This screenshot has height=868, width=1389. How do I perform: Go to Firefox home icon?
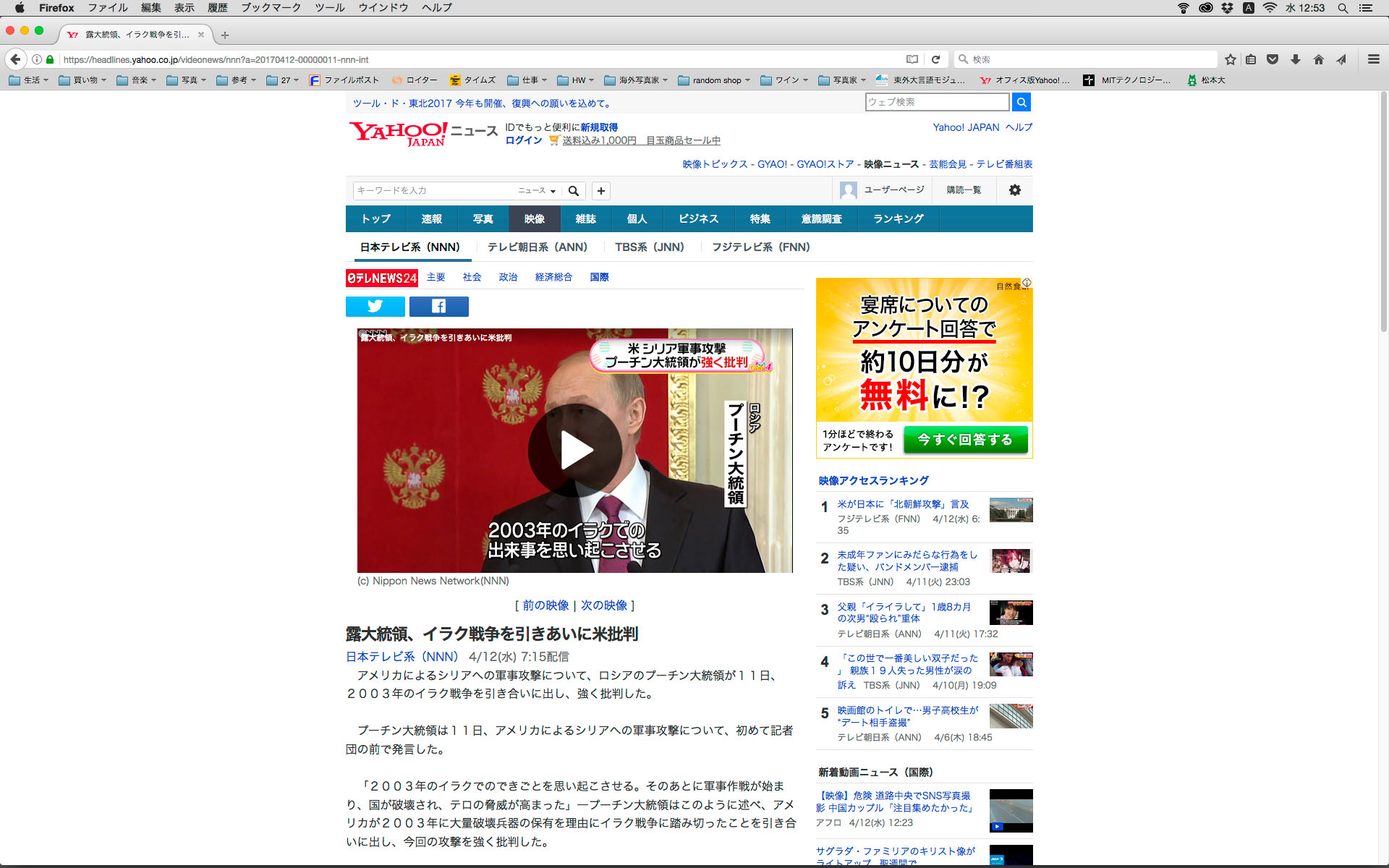(x=1318, y=59)
